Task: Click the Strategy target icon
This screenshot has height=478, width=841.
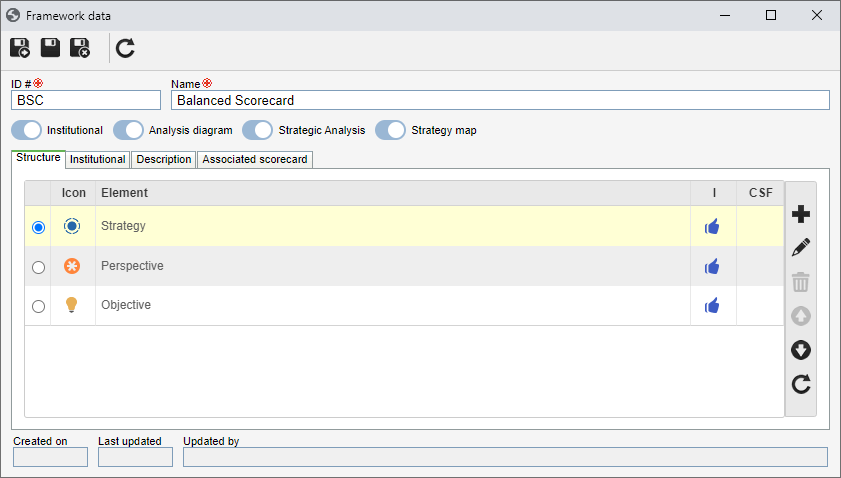Action: 72,226
